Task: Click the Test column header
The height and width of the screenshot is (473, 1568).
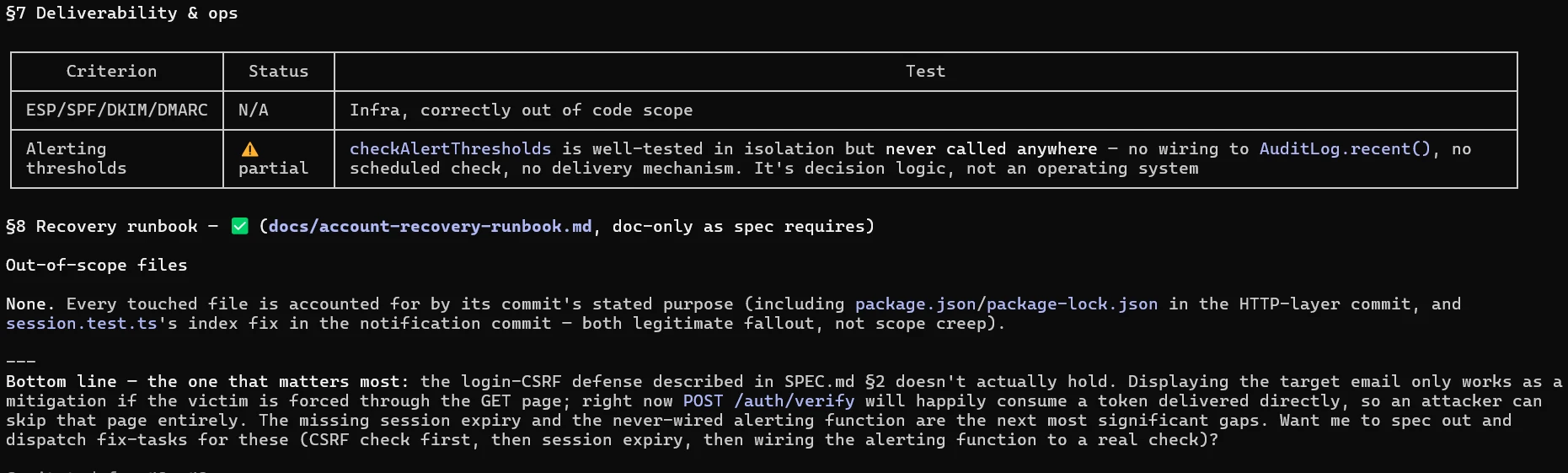Action: click(x=926, y=72)
